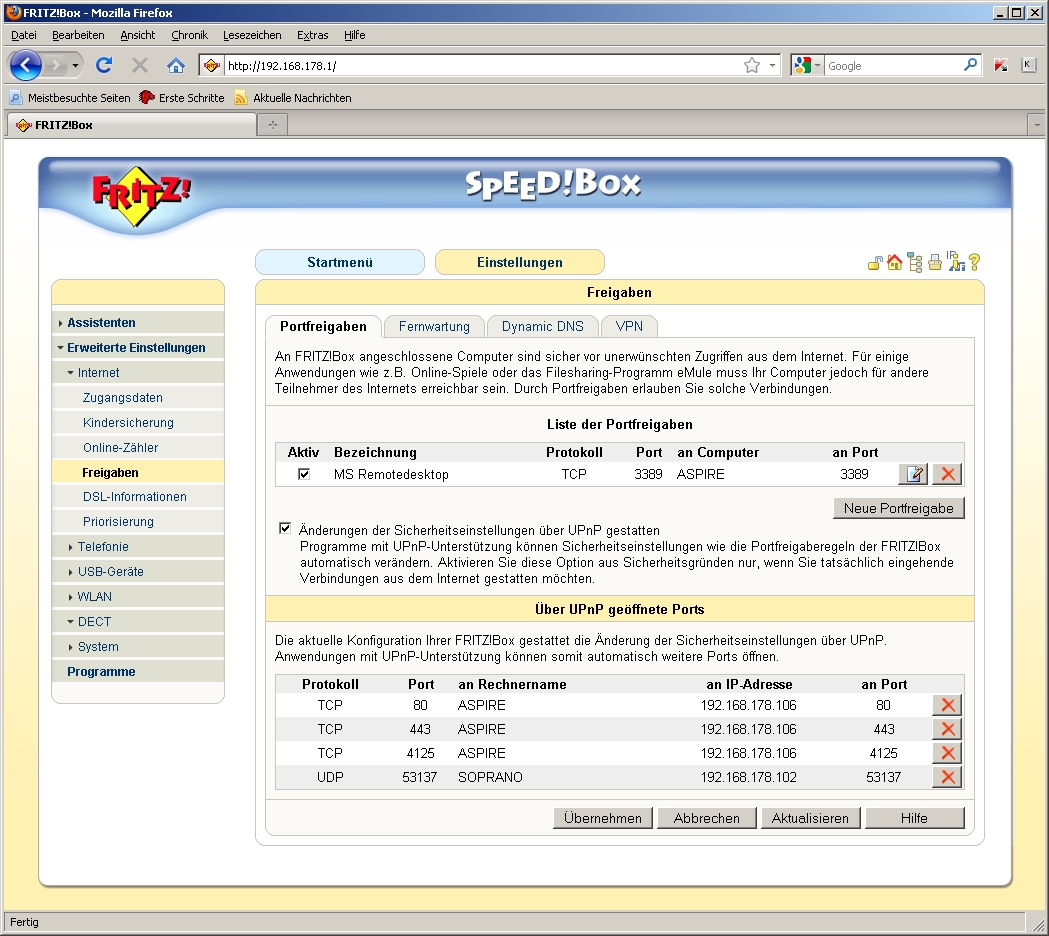Click the house start page icon
The image size is (1049, 936).
click(x=894, y=262)
